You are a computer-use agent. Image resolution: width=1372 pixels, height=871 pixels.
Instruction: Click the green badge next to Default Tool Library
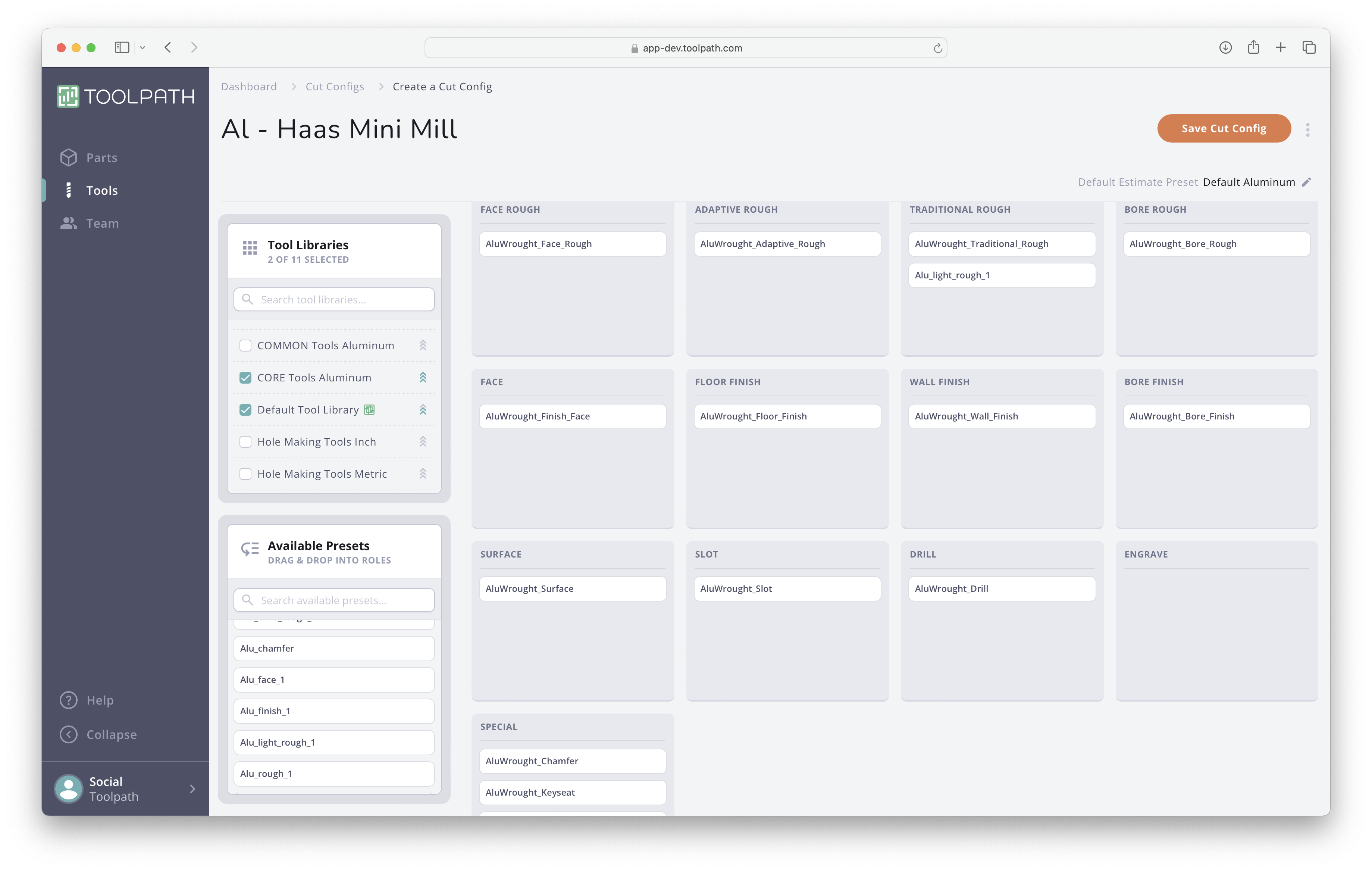[x=369, y=409]
